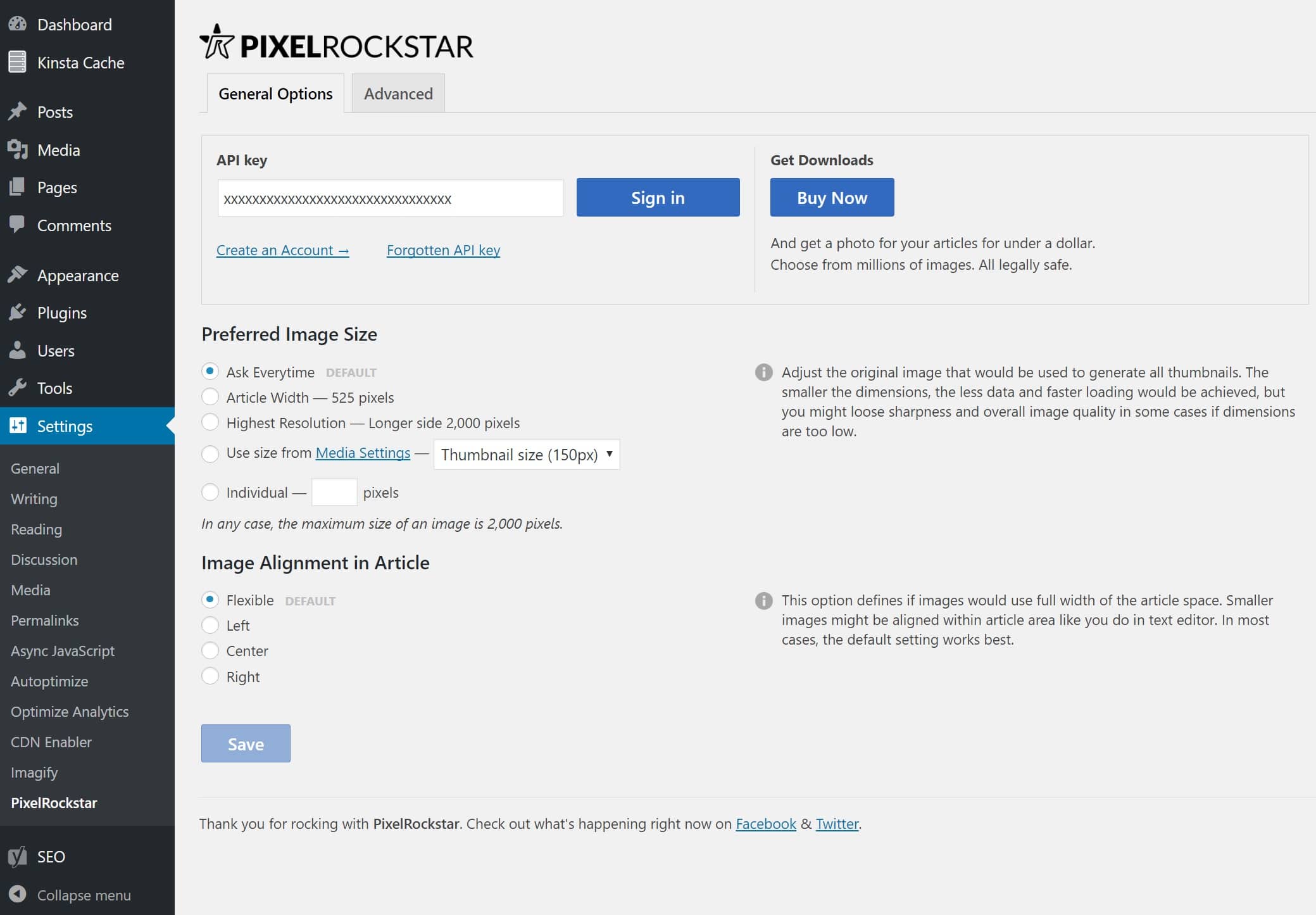Screen dimensions: 1316x915
Task: Click the Save button
Action: click(x=246, y=743)
